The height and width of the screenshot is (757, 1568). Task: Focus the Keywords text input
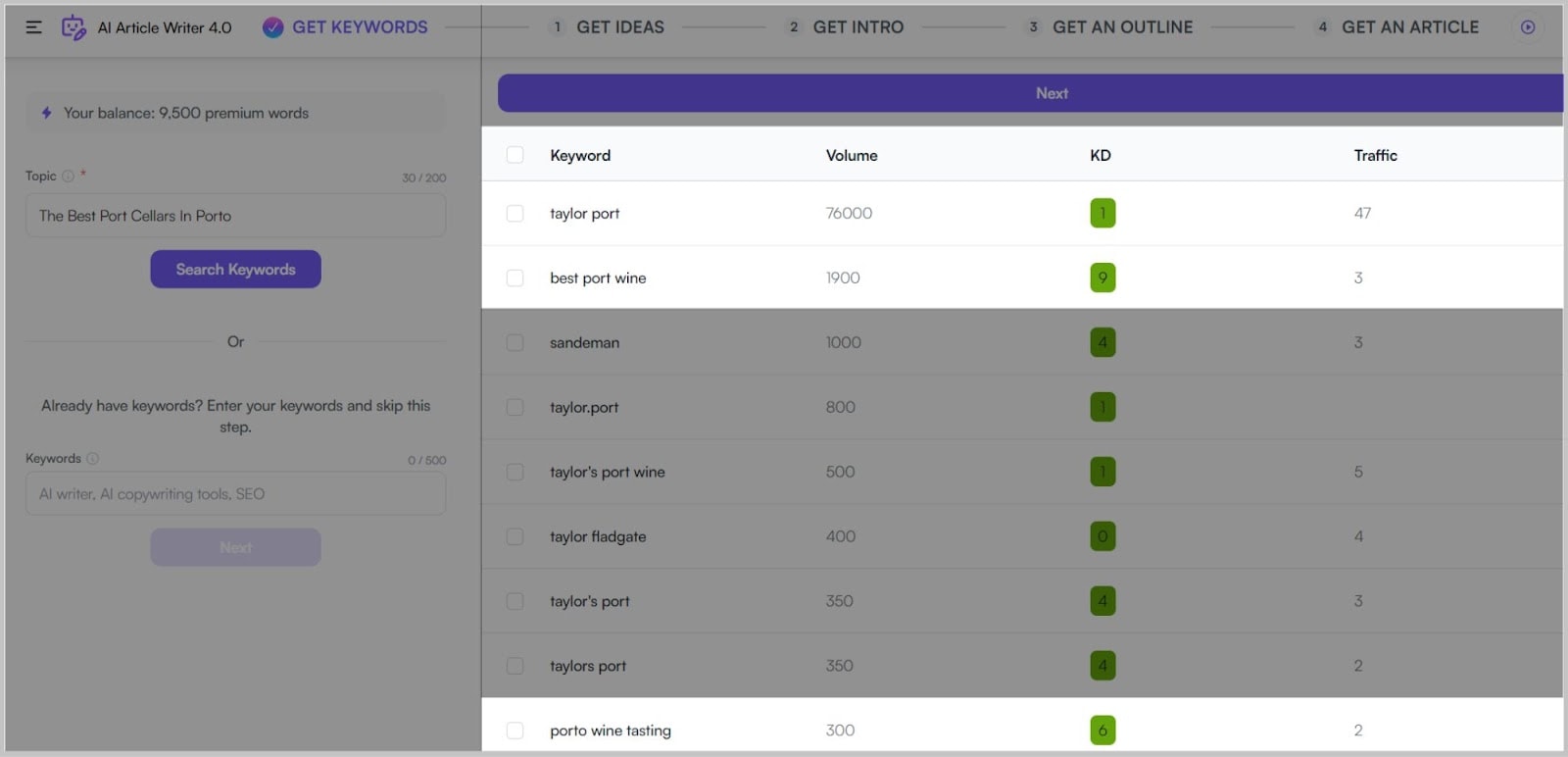235,494
